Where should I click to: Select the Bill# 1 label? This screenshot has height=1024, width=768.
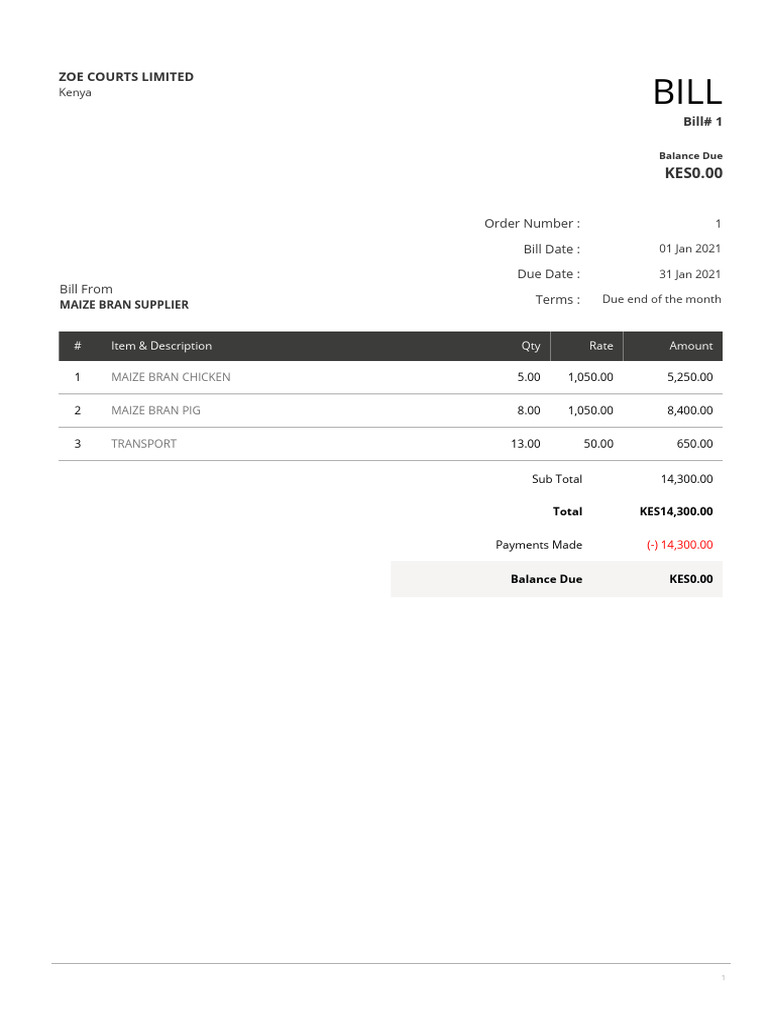point(702,122)
